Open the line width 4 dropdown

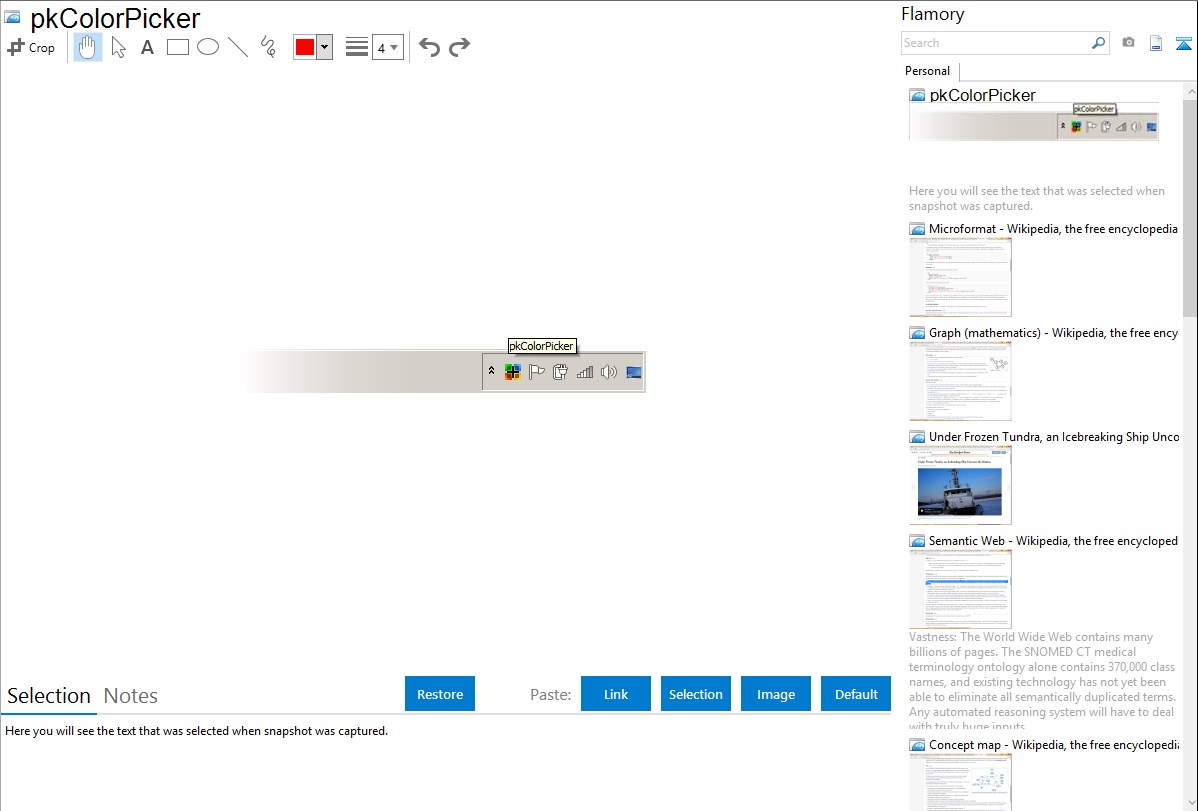(387, 47)
